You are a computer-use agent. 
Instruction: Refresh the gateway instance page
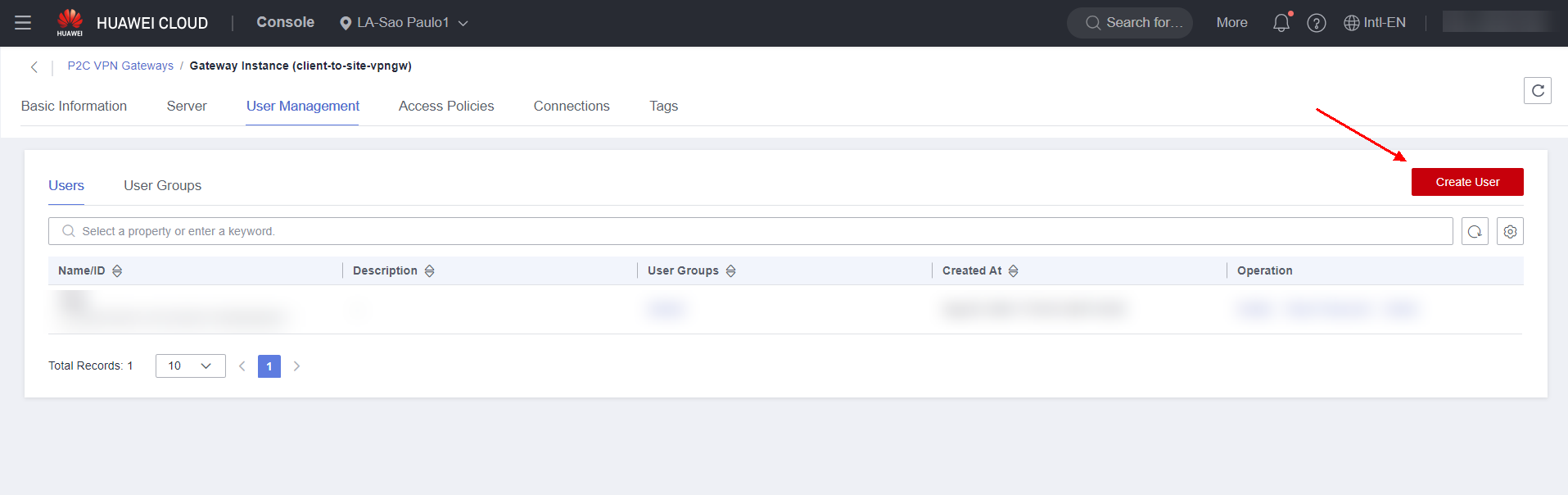coord(1537,90)
